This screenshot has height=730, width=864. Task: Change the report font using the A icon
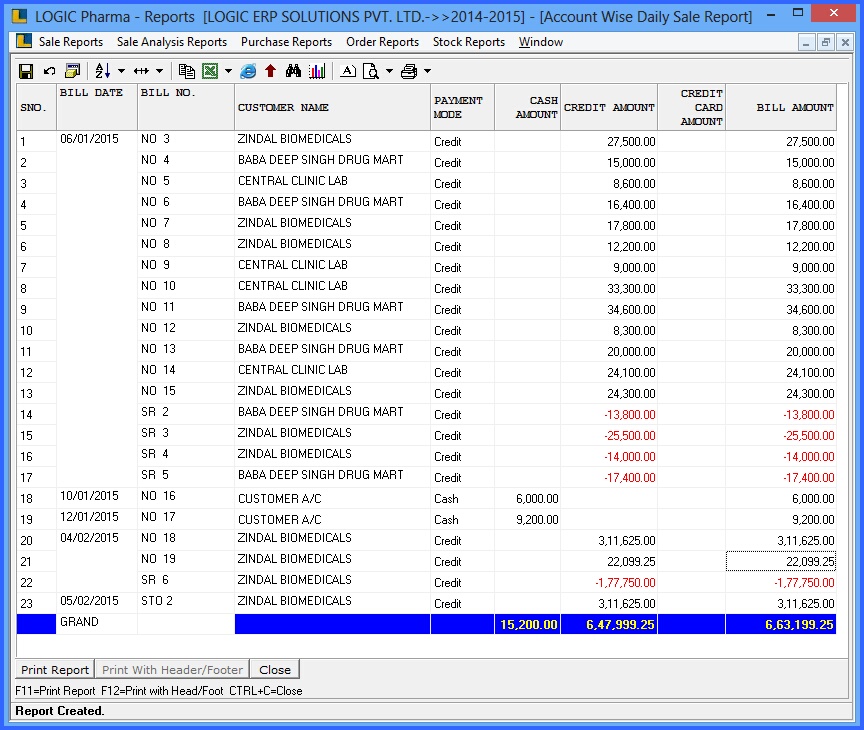point(349,70)
